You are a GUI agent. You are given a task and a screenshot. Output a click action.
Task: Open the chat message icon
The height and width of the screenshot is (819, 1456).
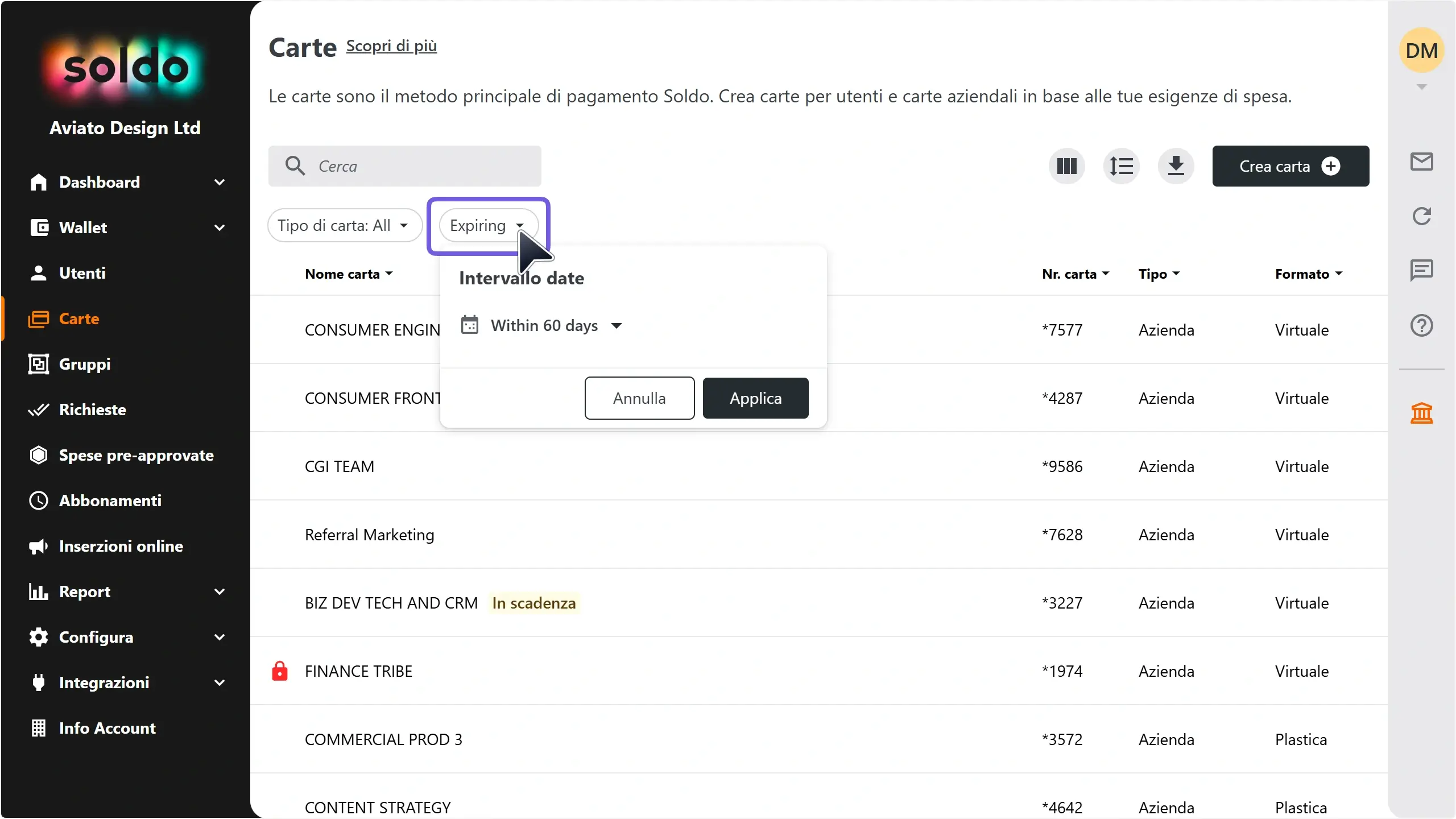(x=1421, y=271)
